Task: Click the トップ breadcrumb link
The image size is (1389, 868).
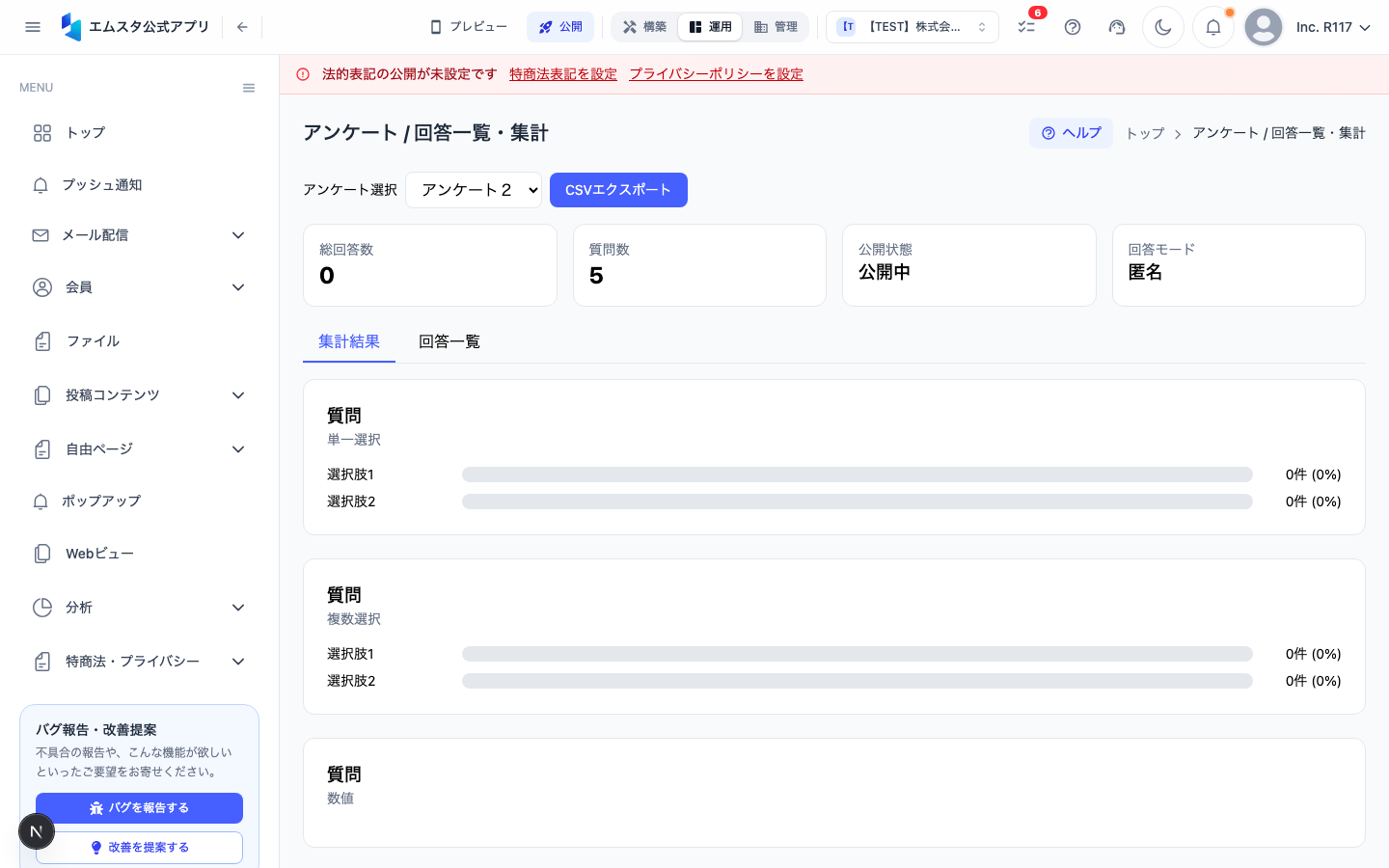Action: pyautogui.click(x=1145, y=133)
